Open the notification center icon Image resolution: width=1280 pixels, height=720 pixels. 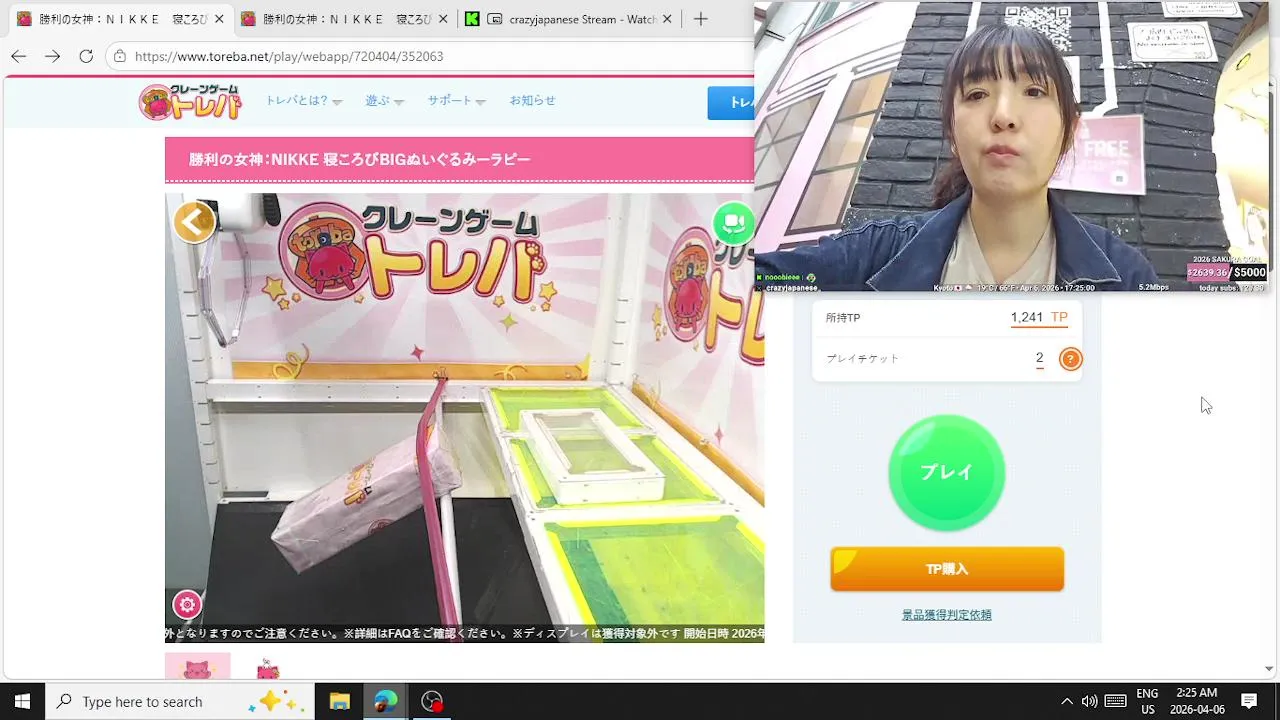coord(1249,701)
